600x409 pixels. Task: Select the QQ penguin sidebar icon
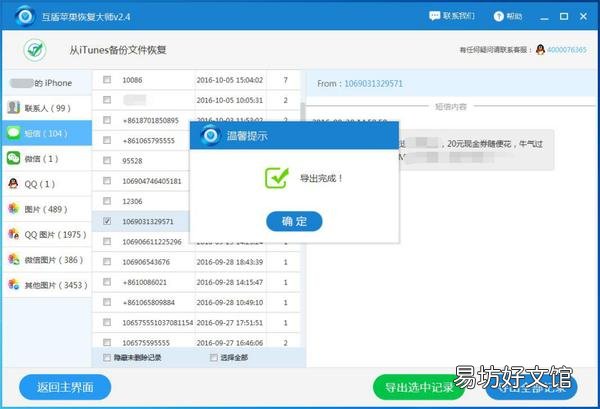(13, 184)
